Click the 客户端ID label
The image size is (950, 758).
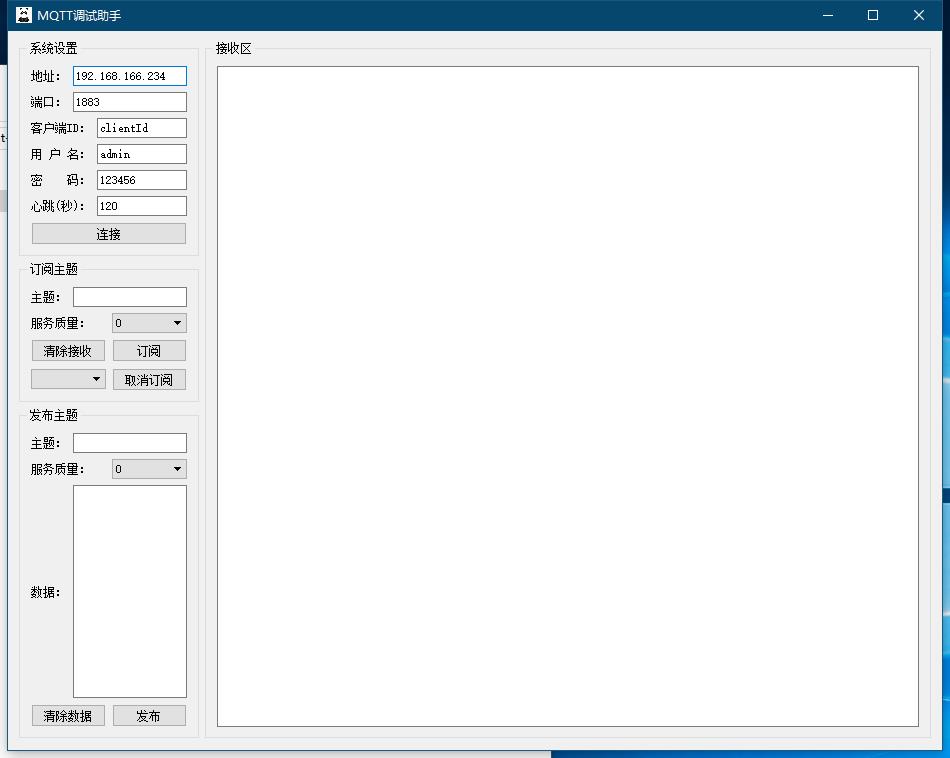(58, 128)
